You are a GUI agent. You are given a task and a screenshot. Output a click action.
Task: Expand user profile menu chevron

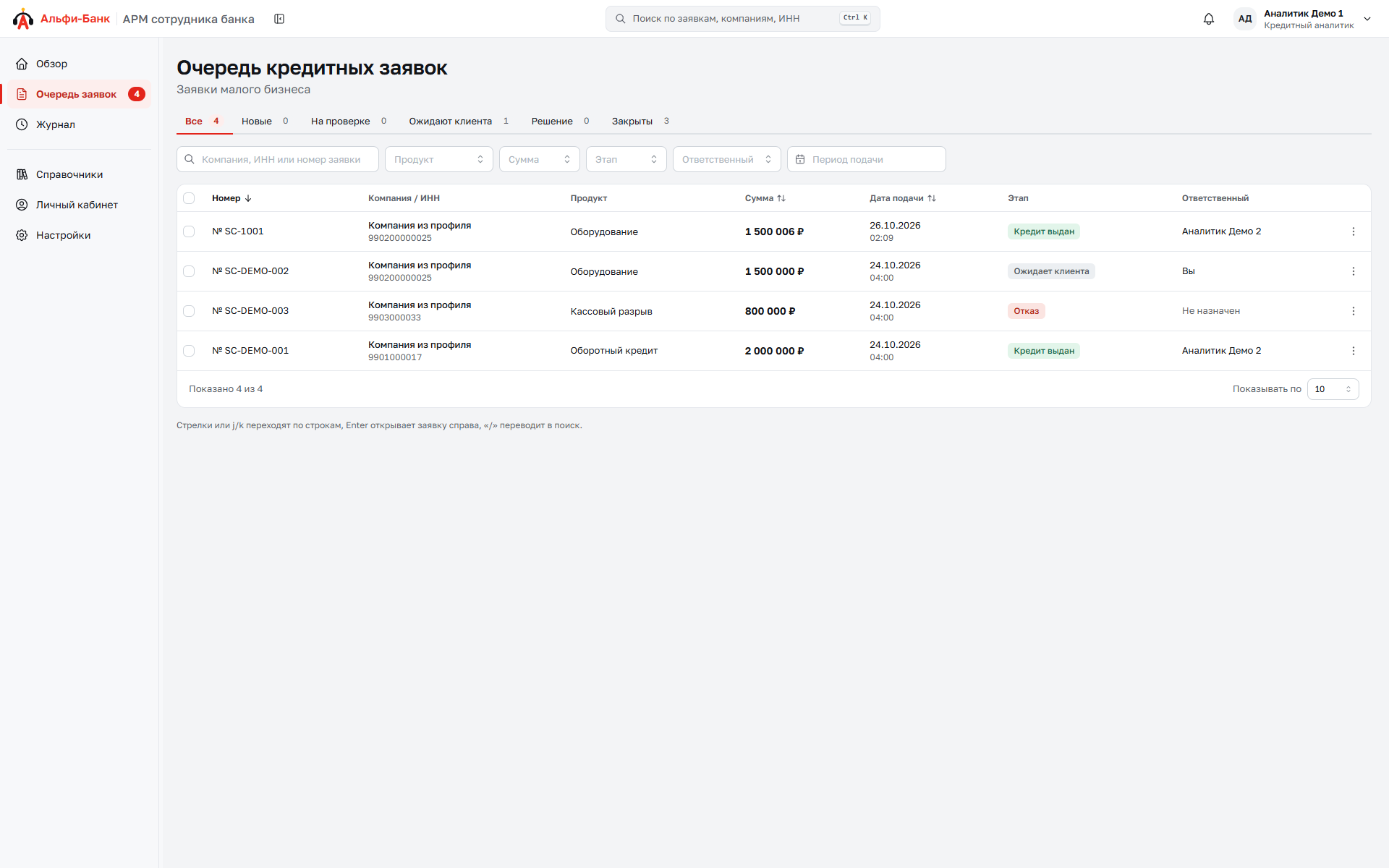click(1367, 19)
